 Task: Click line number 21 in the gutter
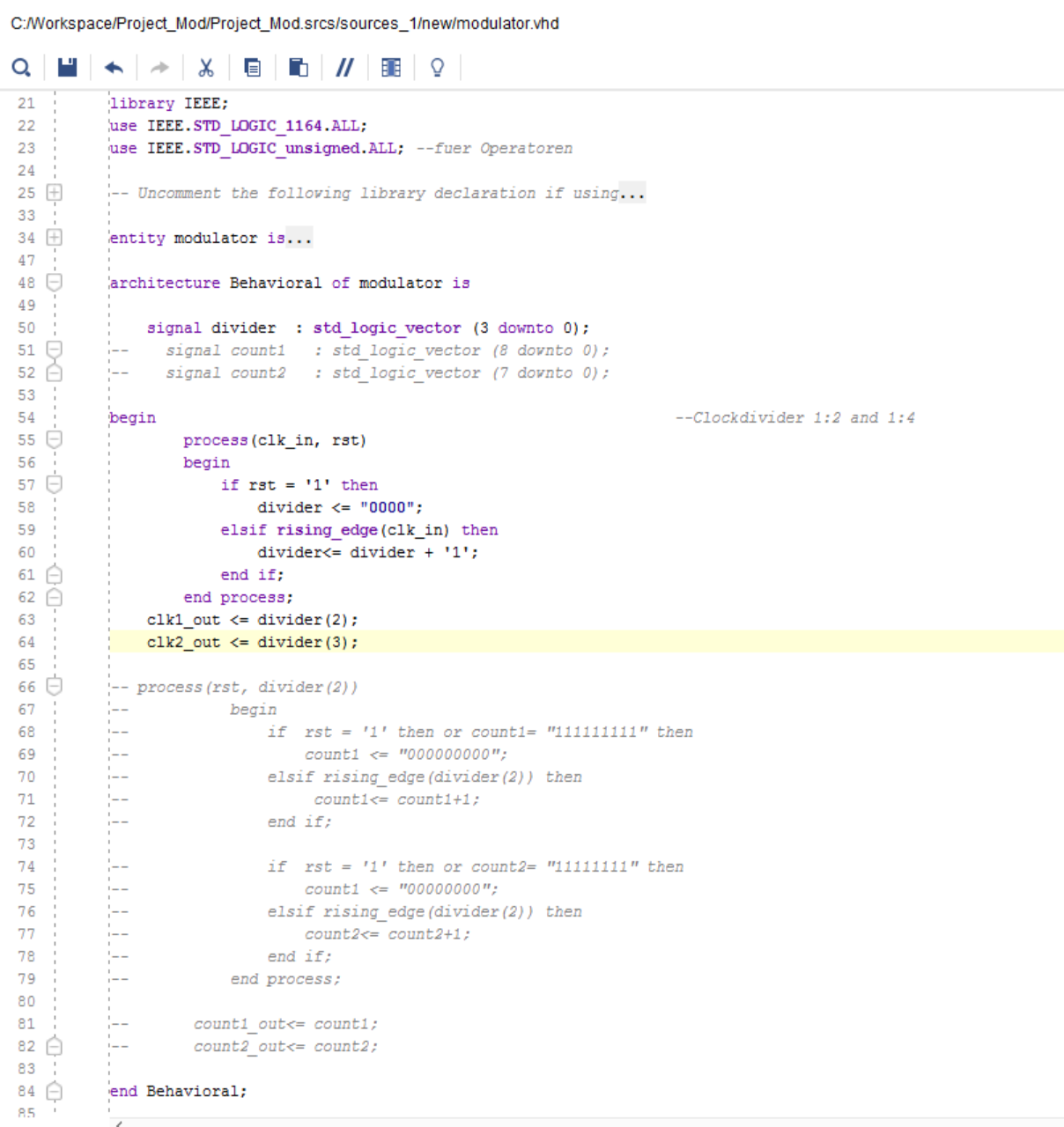26,103
